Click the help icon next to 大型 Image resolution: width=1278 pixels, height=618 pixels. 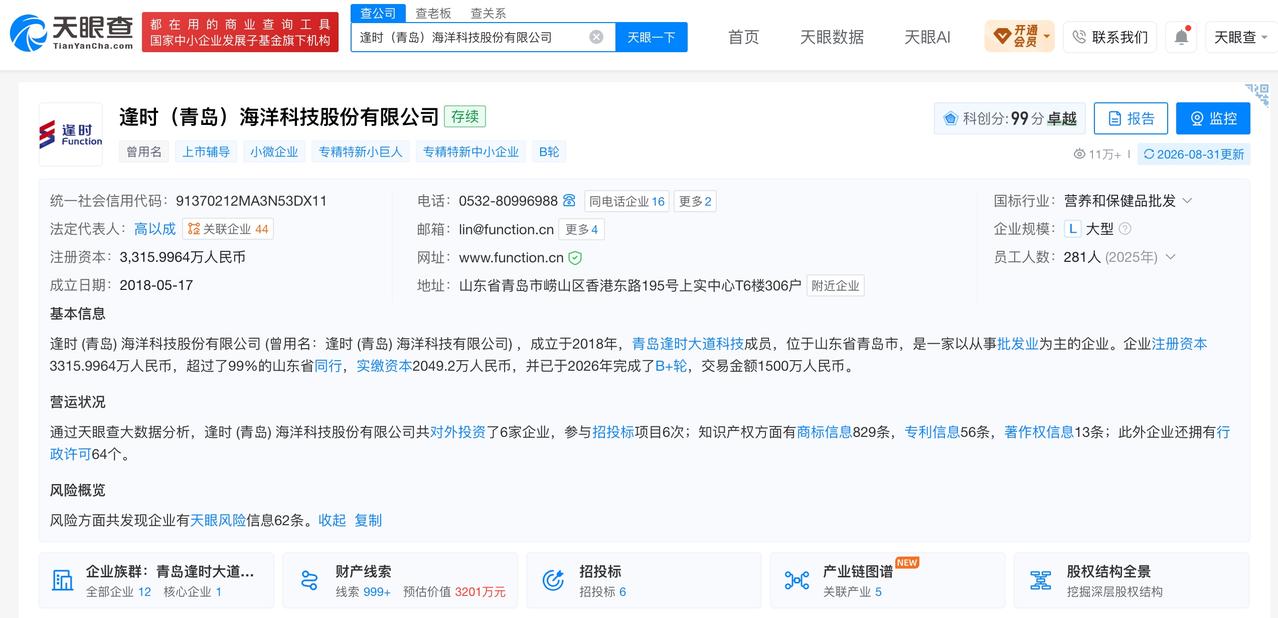[x=1124, y=229]
